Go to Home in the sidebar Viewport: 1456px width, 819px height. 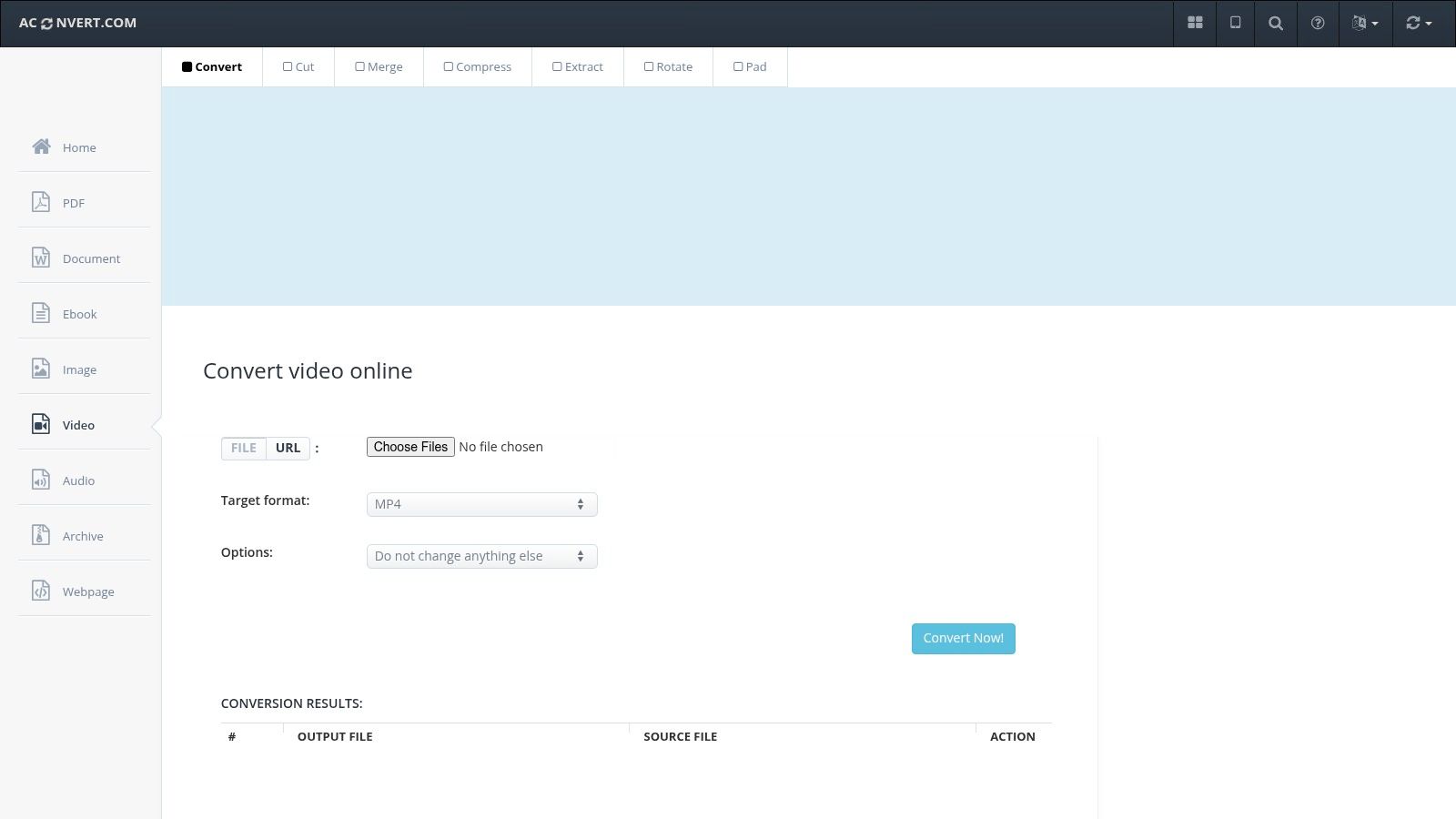coord(84,147)
